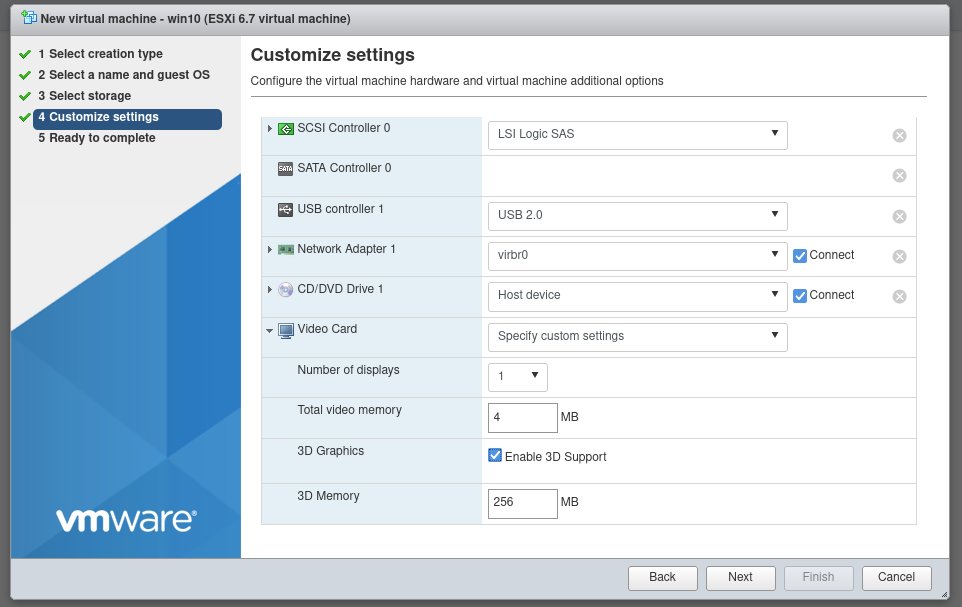The image size is (962, 607).
Task: Remove the SCSI Controller 0 device
Action: pyautogui.click(x=899, y=136)
